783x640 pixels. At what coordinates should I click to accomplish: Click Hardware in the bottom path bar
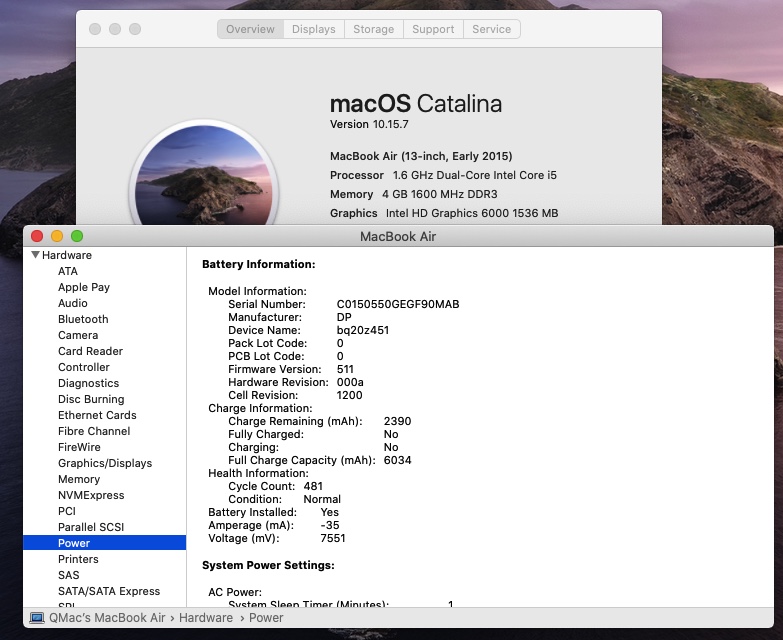(x=206, y=618)
